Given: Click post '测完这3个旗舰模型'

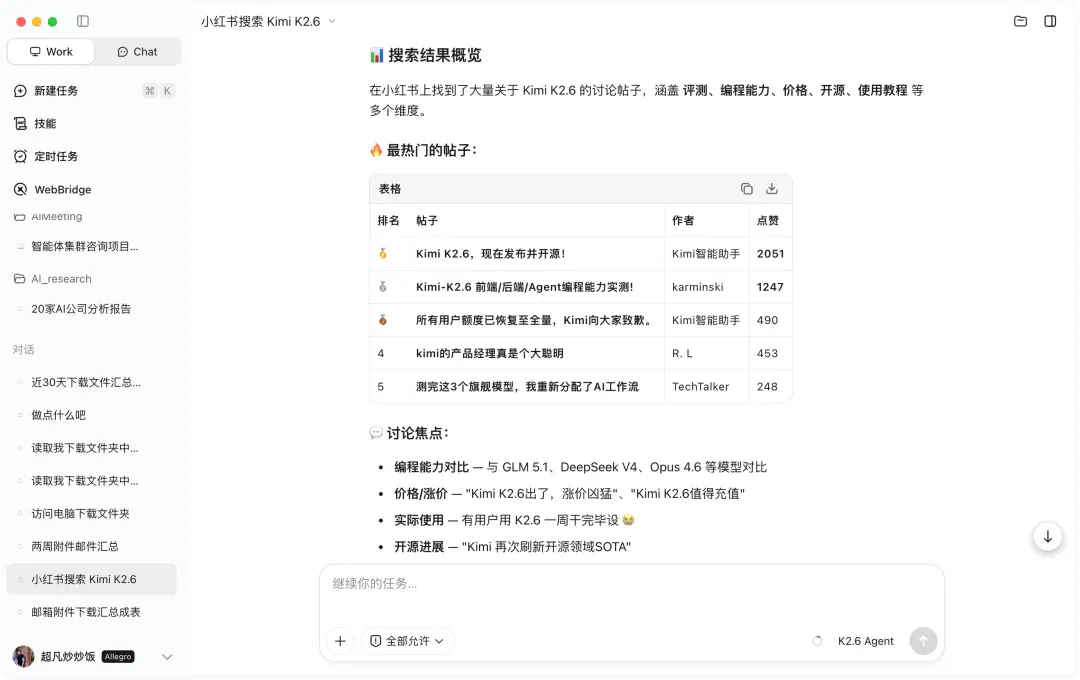Looking at the screenshot, I should pyautogui.click(x=527, y=387).
